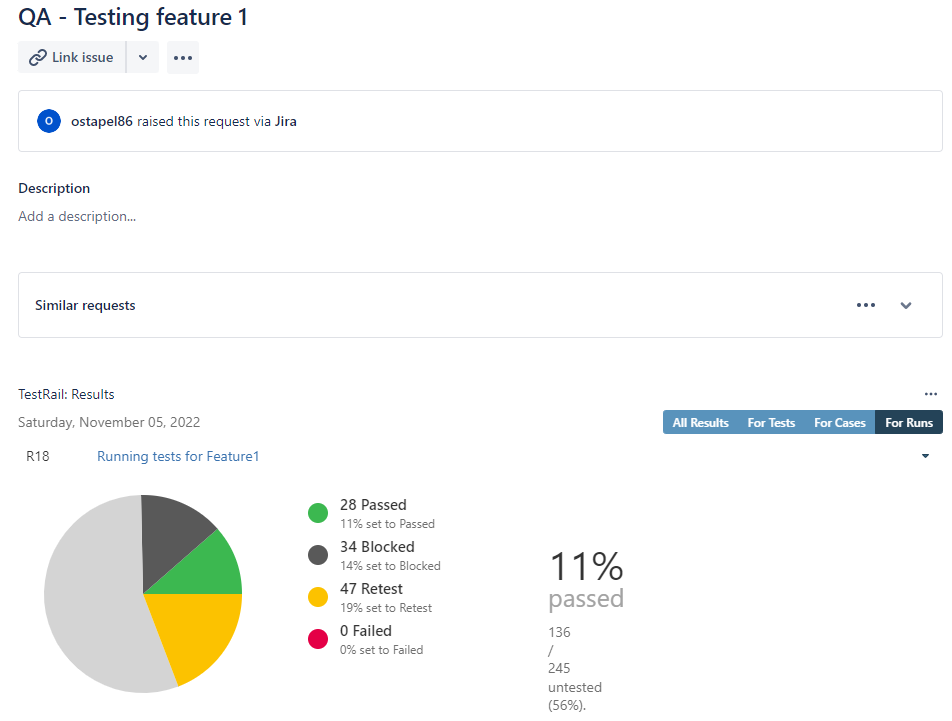Click the Description heading
The height and width of the screenshot is (721, 952).
(54, 188)
